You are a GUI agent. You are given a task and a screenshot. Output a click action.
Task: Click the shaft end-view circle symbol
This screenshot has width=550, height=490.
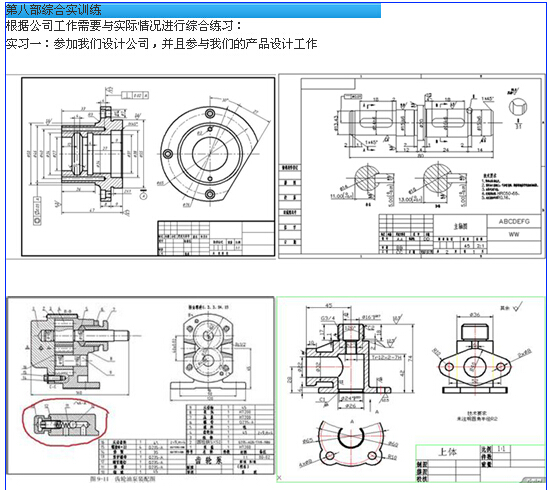pyautogui.click(x=518, y=107)
